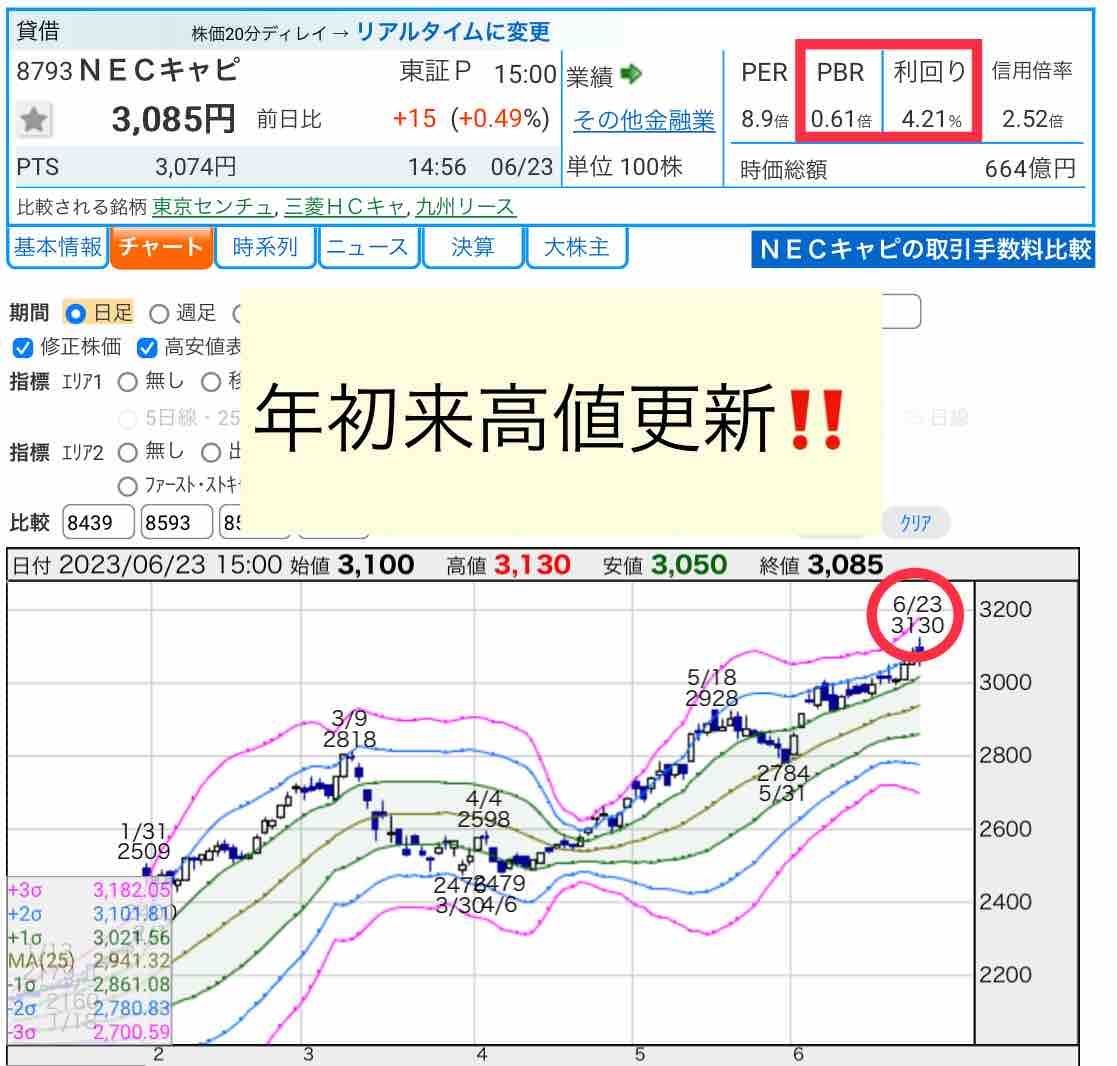
Task: Open the チャート tab
Action: (162, 247)
